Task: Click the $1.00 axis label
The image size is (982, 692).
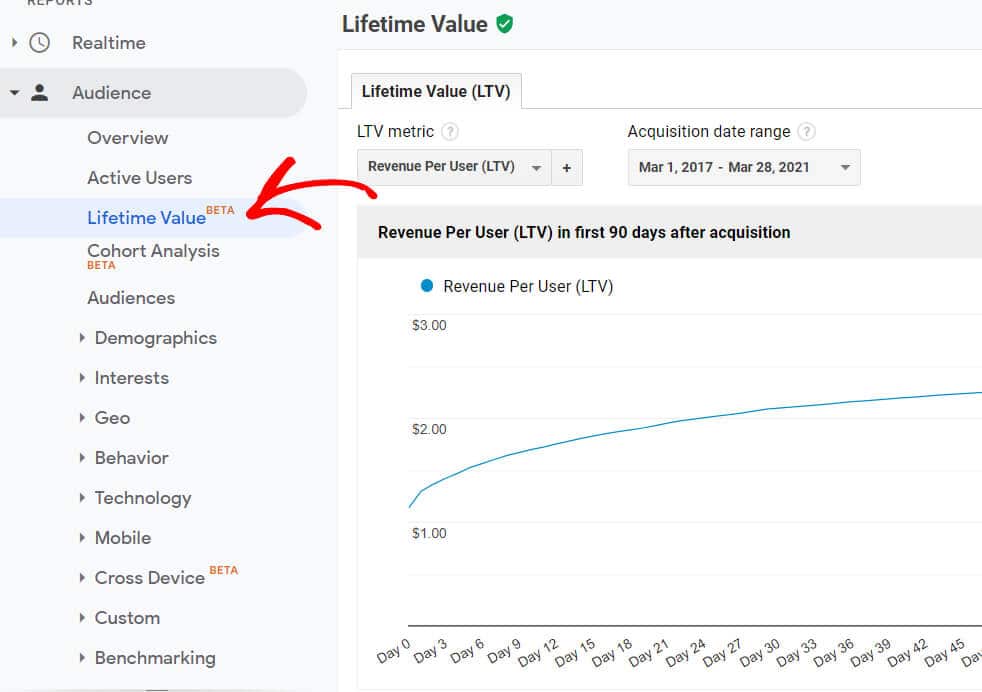Action: click(x=429, y=533)
